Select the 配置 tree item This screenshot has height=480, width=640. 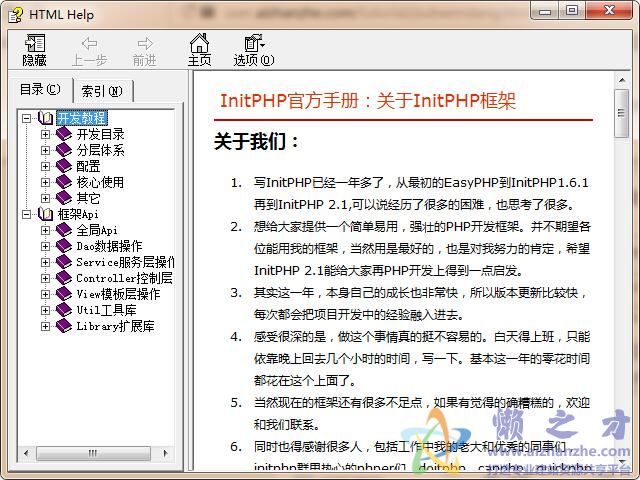click(x=88, y=166)
